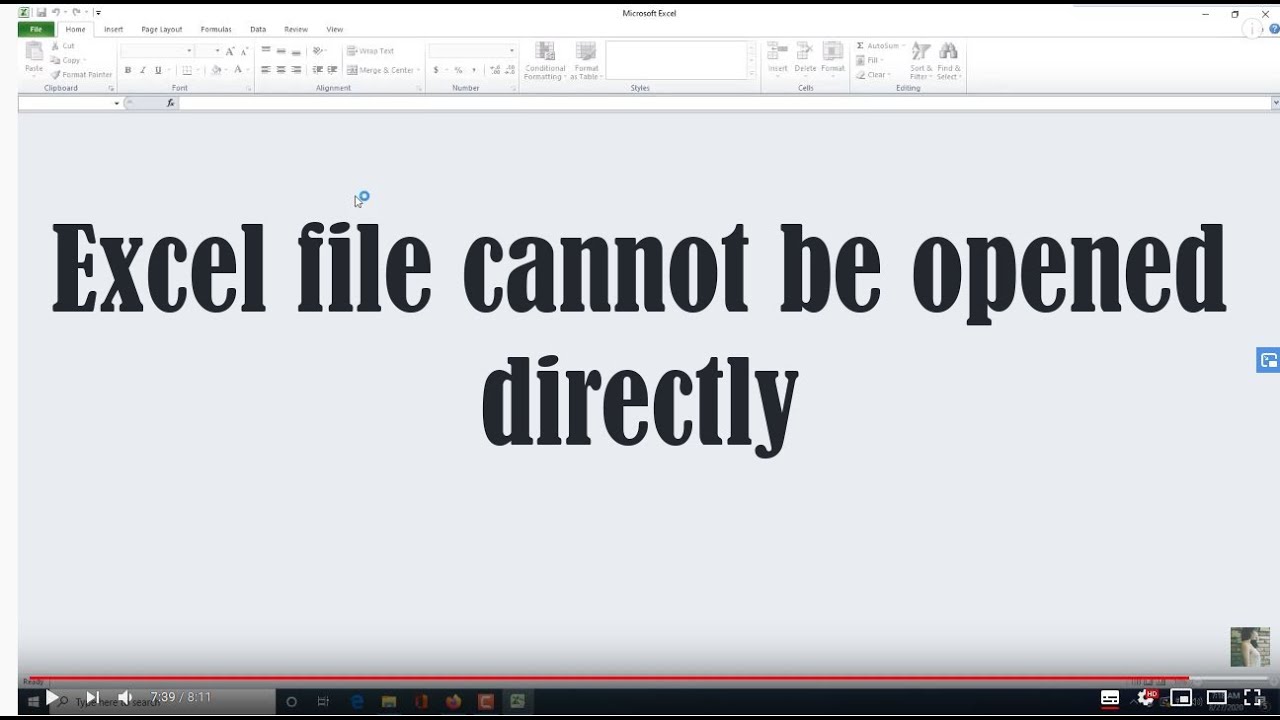The height and width of the screenshot is (720, 1280).
Task: Open Sort & Filter menu
Action: [x=920, y=61]
